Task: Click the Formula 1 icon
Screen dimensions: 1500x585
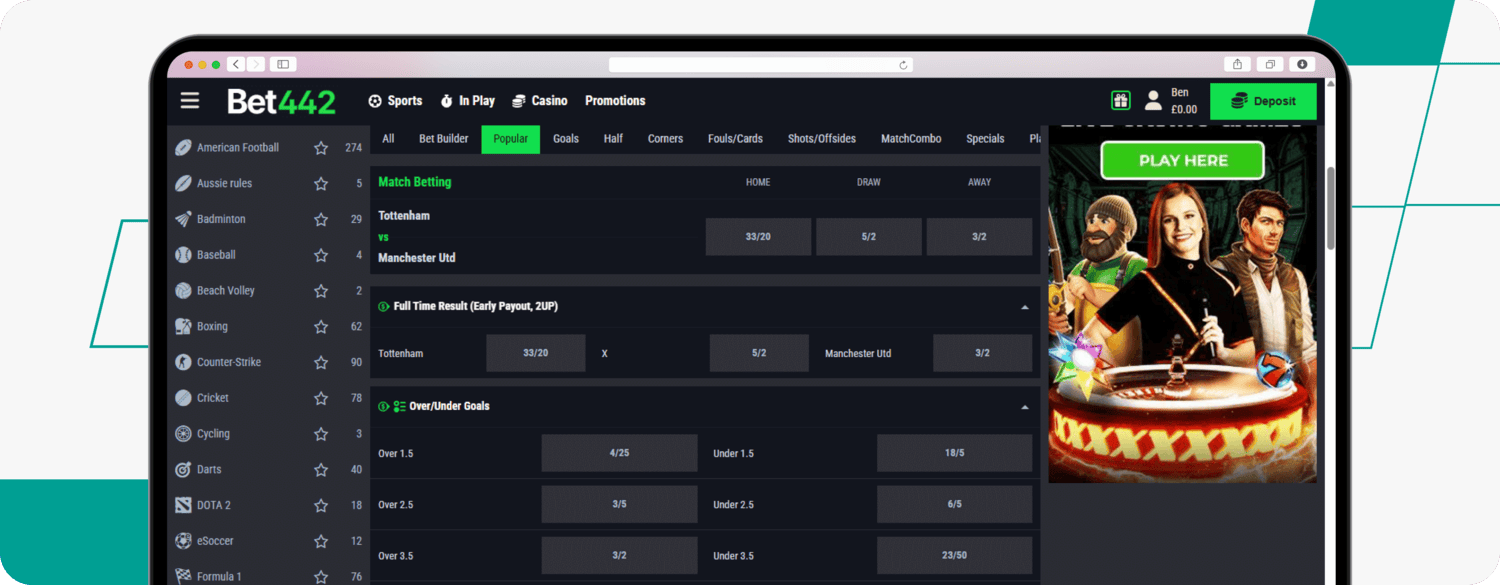Action: click(x=183, y=576)
